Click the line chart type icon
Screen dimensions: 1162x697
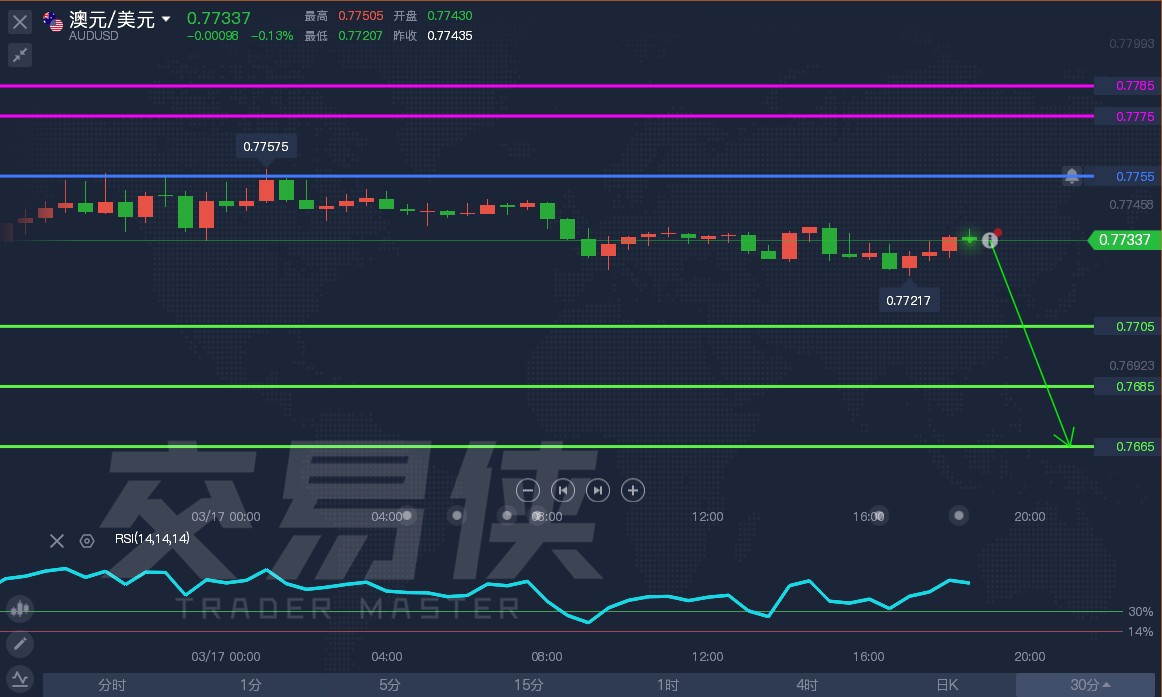coord(20,678)
